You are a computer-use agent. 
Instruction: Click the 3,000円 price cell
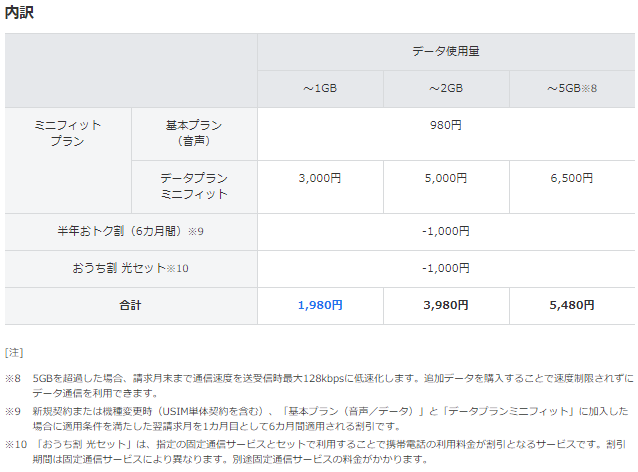[320, 178]
